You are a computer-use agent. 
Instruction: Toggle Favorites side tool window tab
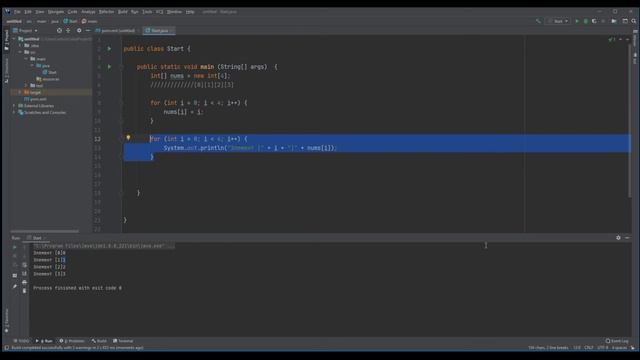pyautogui.click(x=6, y=320)
